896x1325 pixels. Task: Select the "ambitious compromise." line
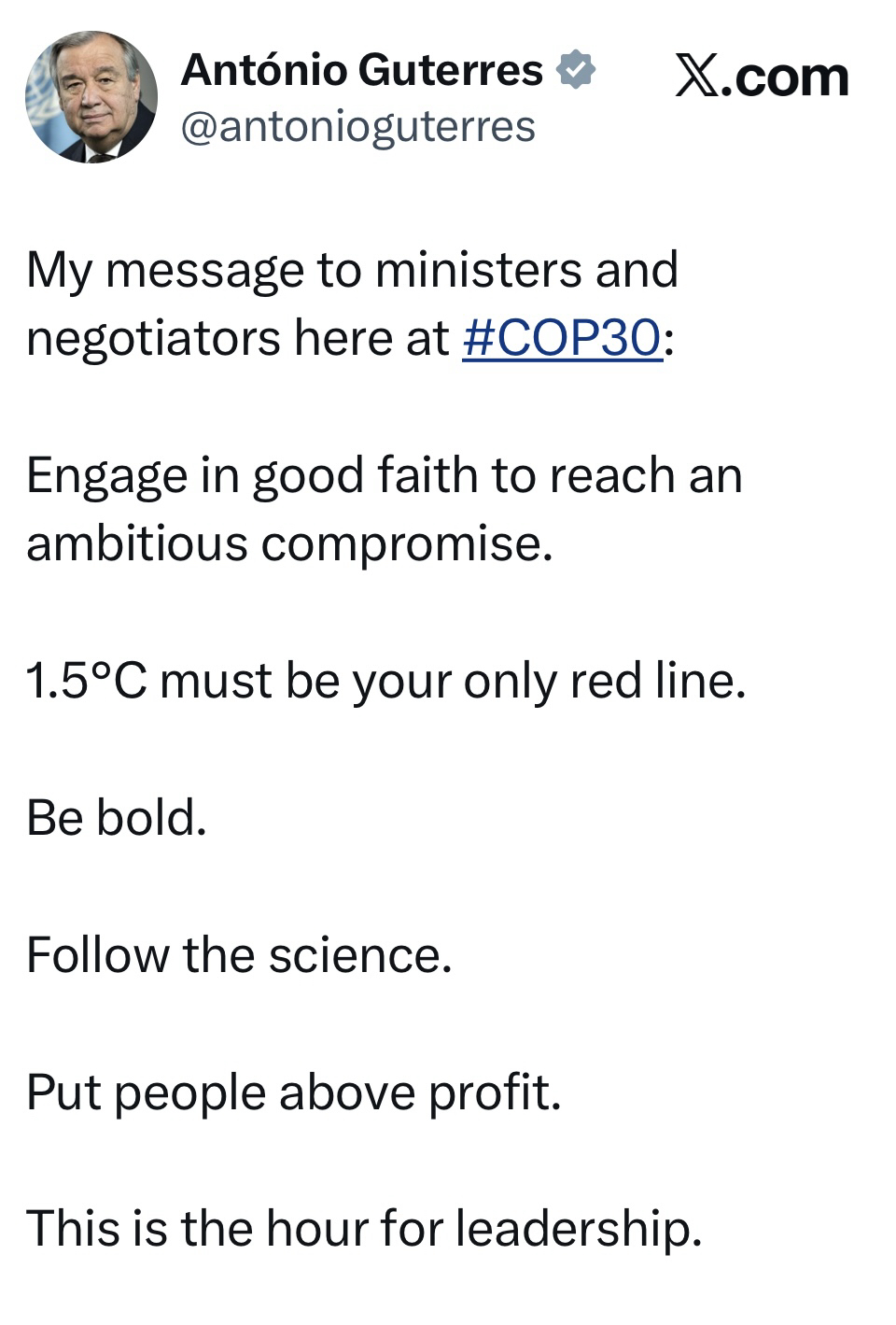point(289,543)
